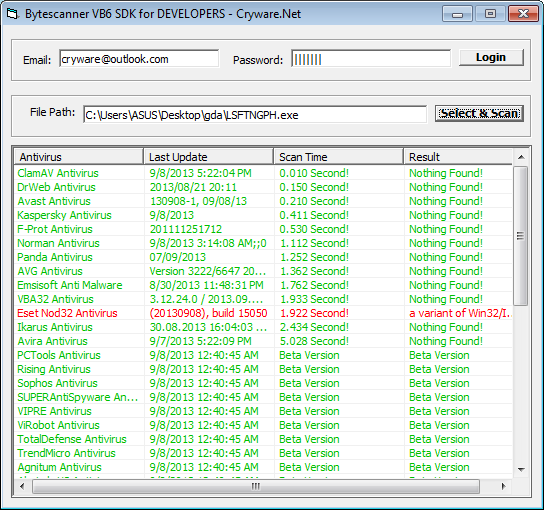The image size is (544, 510).
Task: Close the Bytescanner window
Action: coord(523,14)
